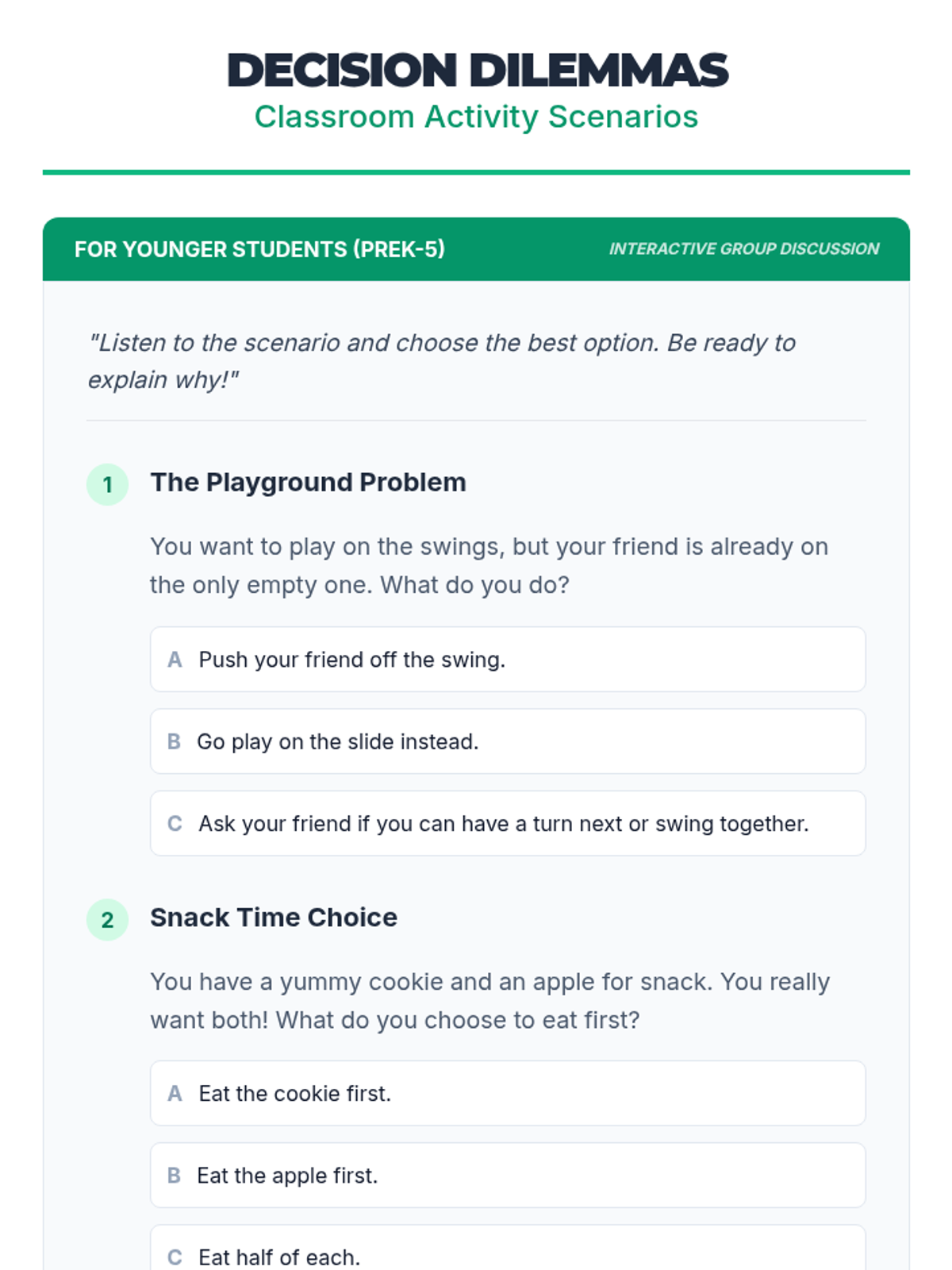Click letter B marker beside 'Go play on the slide'

[174, 741]
